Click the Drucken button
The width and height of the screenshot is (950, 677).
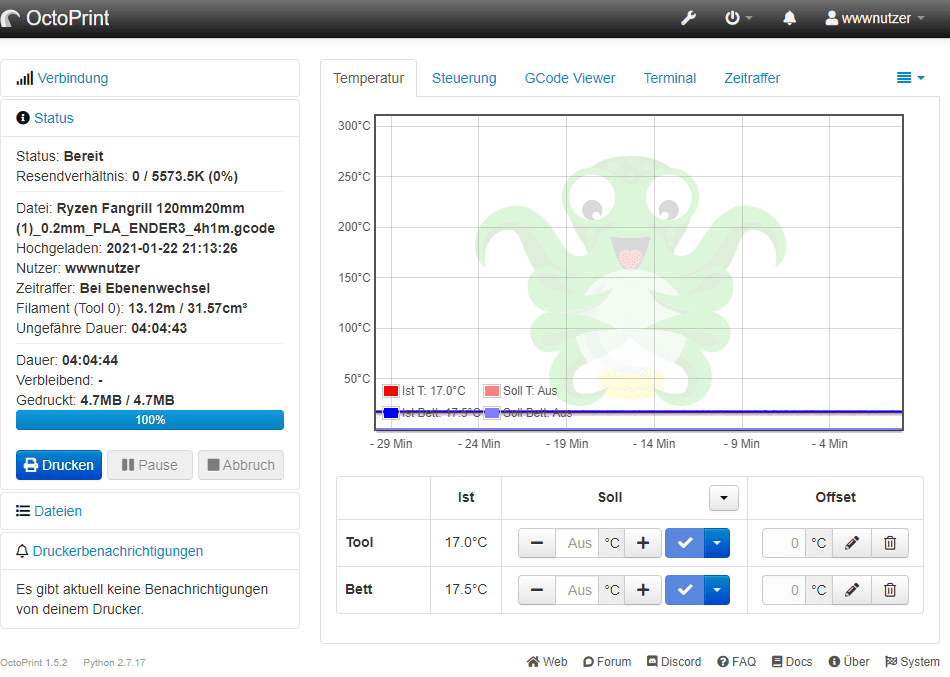point(59,465)
